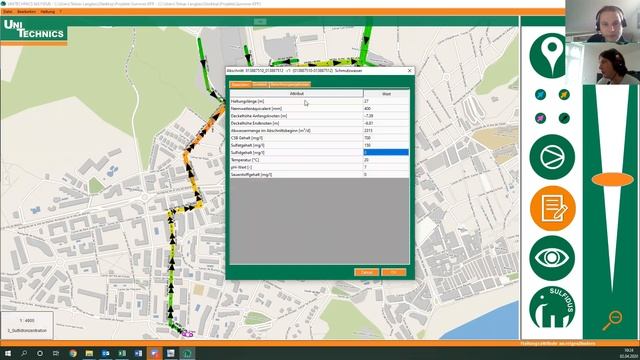Open the Haltung menu
The height and width of the screenshot is (360, 640).
[48, 12]
